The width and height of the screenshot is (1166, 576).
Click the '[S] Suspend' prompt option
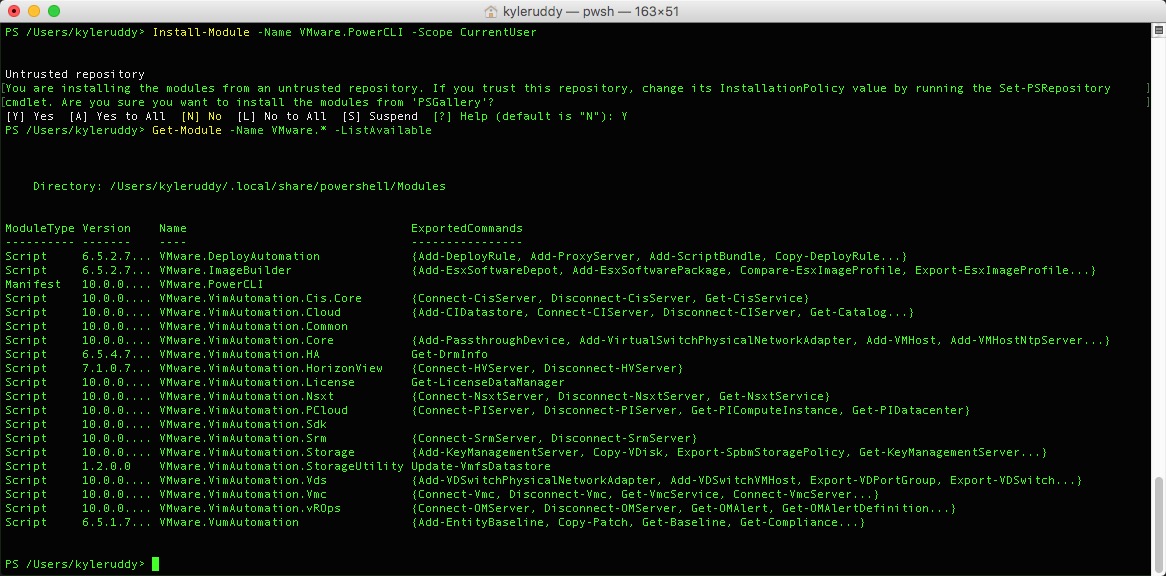tap(379, 116)
